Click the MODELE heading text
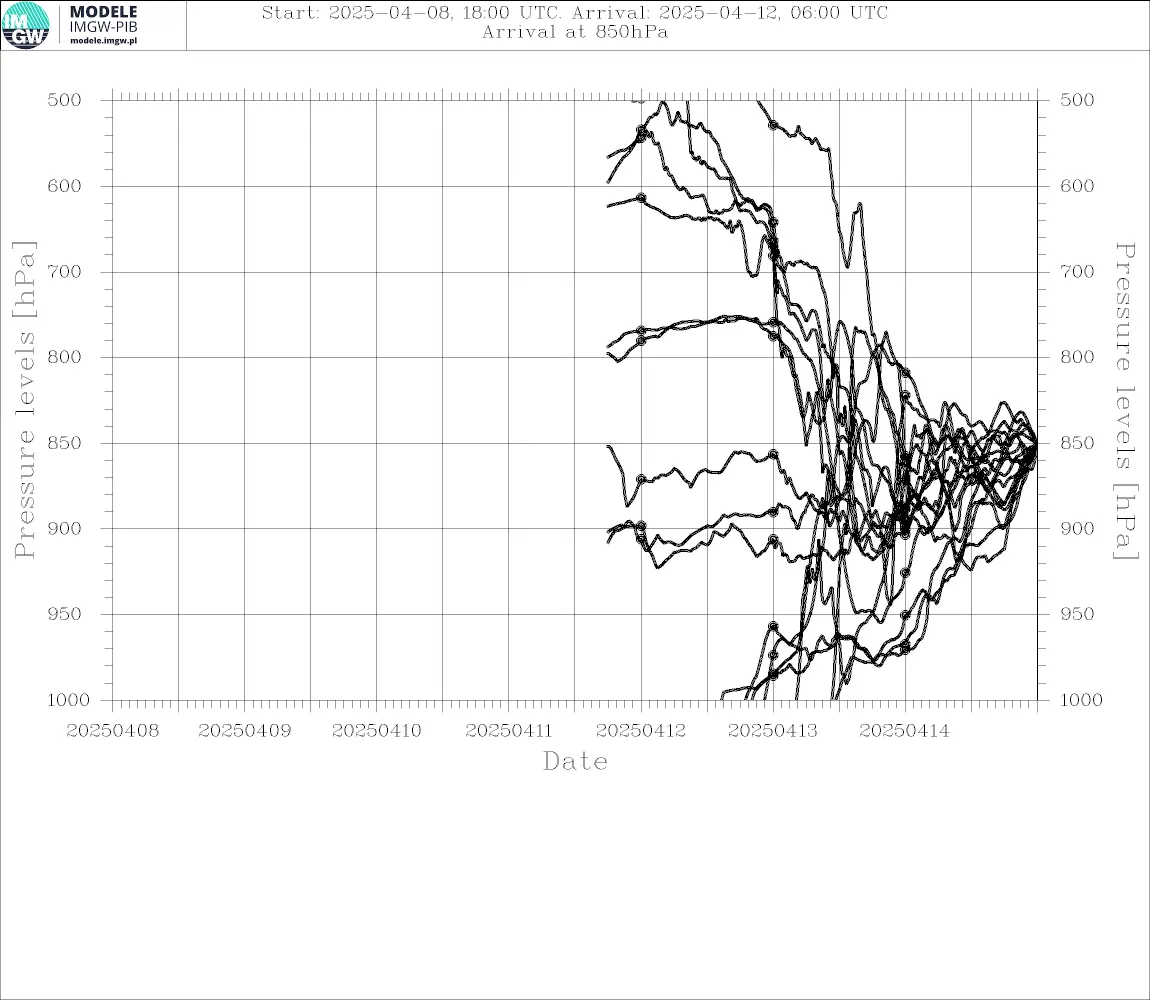Image resolution: width=1150 pixels, height=1000 pixels. [103, 12]
